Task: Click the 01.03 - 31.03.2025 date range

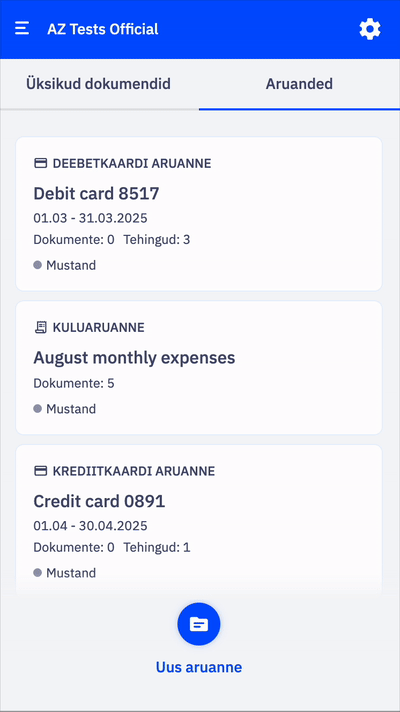Action: [90, 218]
